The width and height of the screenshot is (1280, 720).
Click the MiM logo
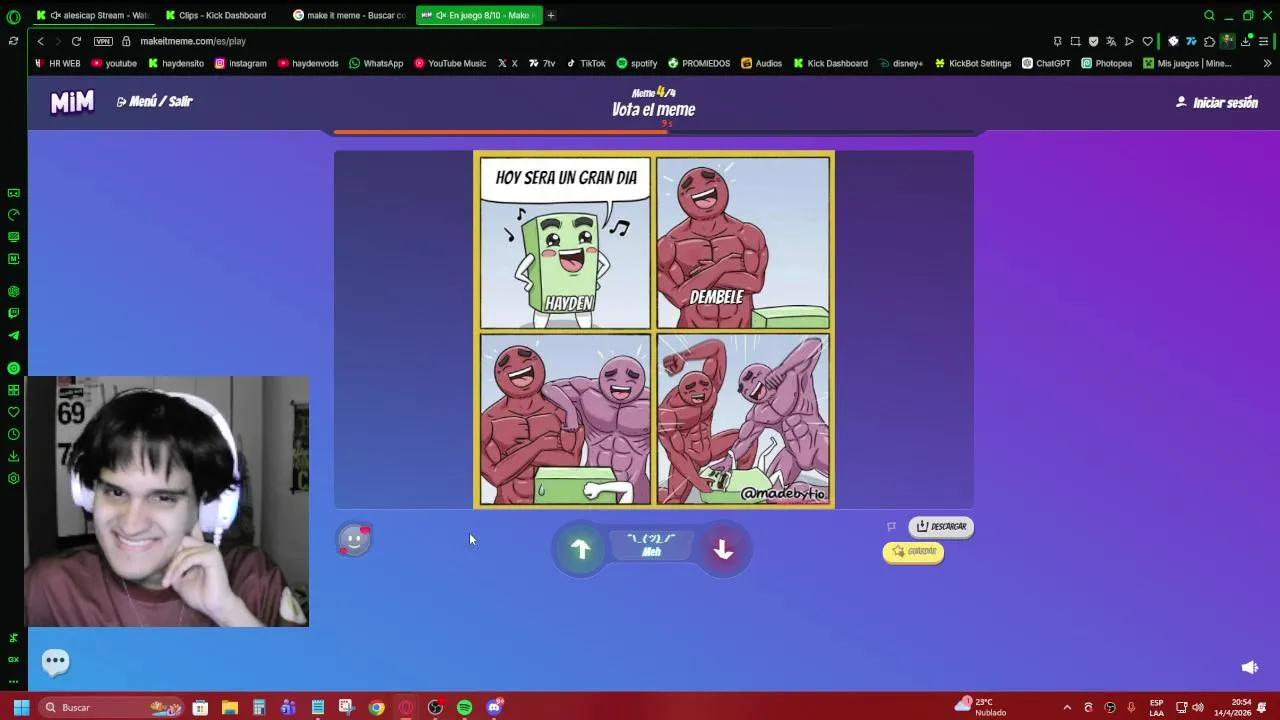[72, 102]
